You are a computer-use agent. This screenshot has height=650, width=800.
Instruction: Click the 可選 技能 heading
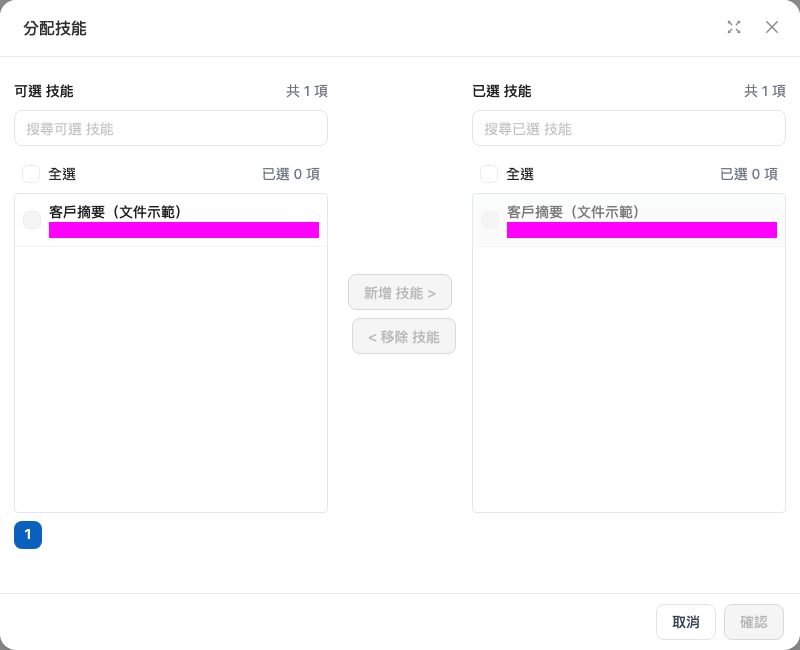coord(44,91)
